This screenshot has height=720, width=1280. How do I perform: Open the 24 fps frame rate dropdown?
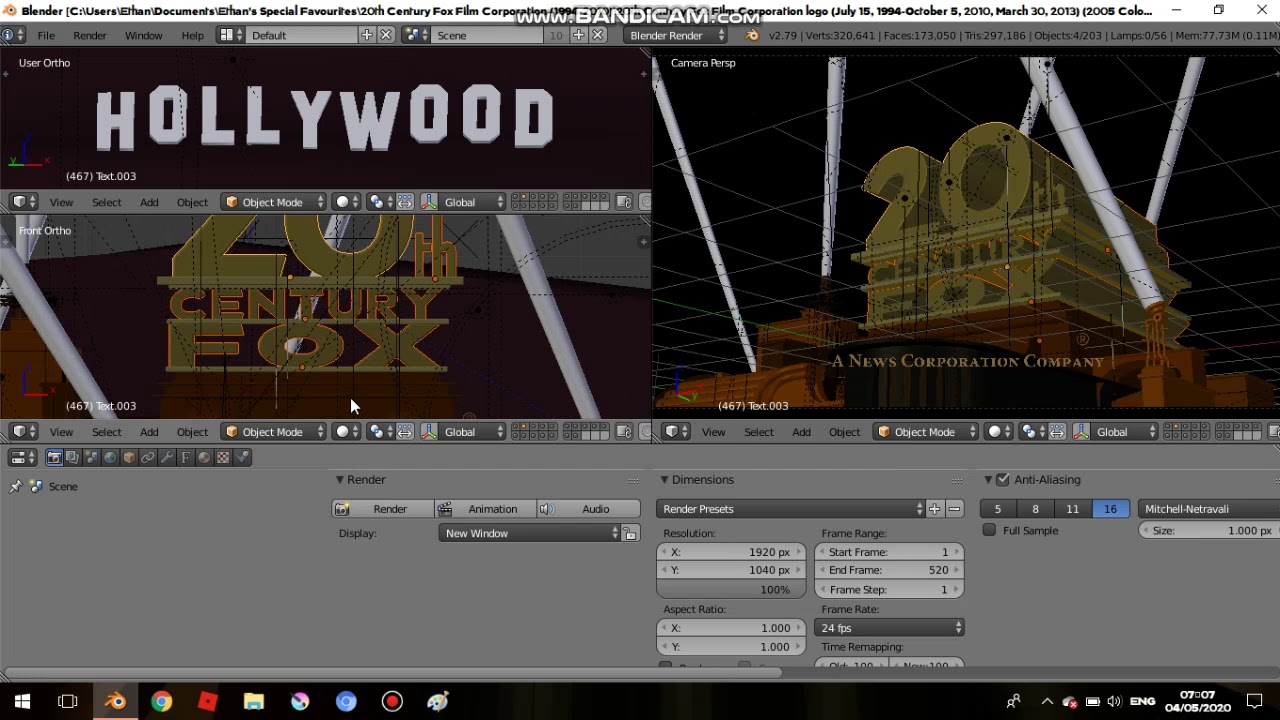[x=890, y=628]
